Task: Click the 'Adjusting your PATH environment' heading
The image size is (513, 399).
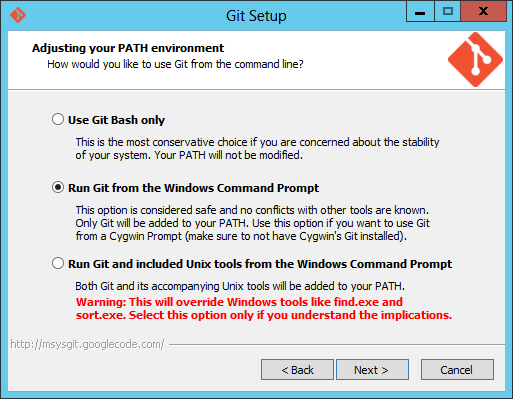Action: coord(128,48)
